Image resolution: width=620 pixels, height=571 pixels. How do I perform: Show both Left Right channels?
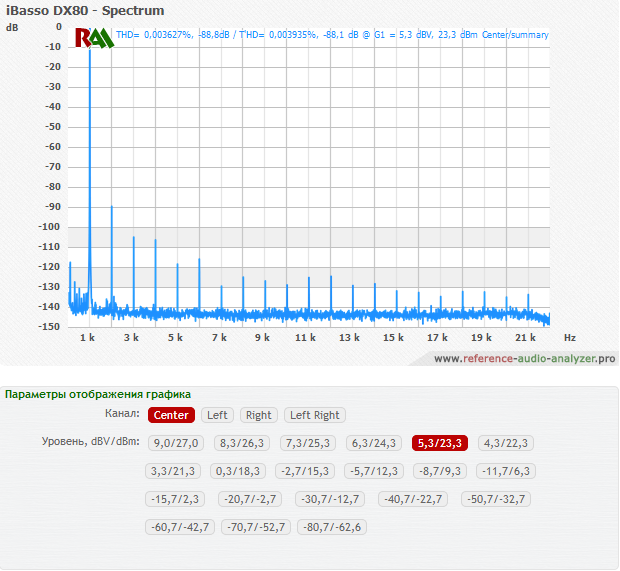coord(315,415)
